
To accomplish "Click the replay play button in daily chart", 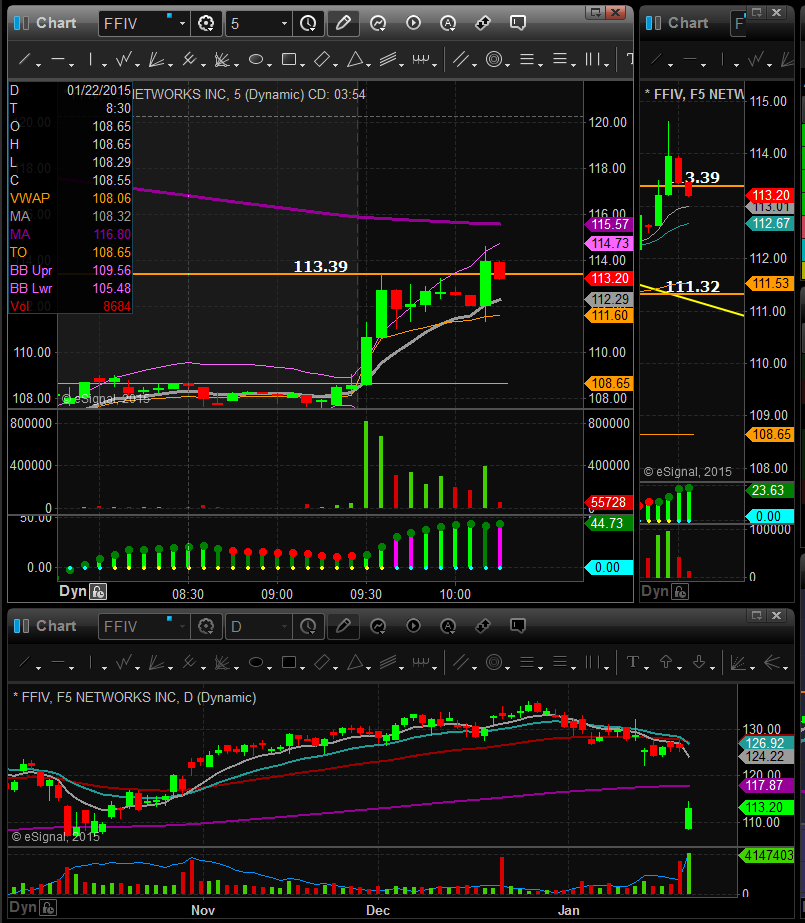I will click(414, 626).
